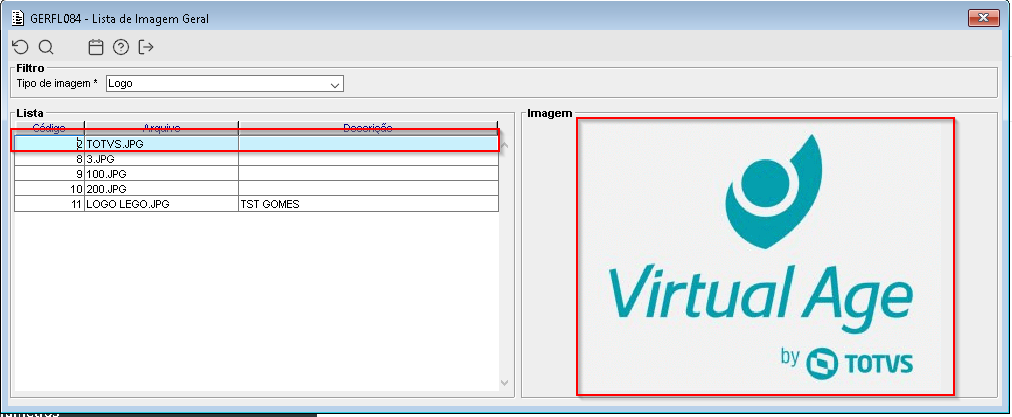This screenshot has height=417, width=1012.
Task: Click code cell 9
Action: 50,174
